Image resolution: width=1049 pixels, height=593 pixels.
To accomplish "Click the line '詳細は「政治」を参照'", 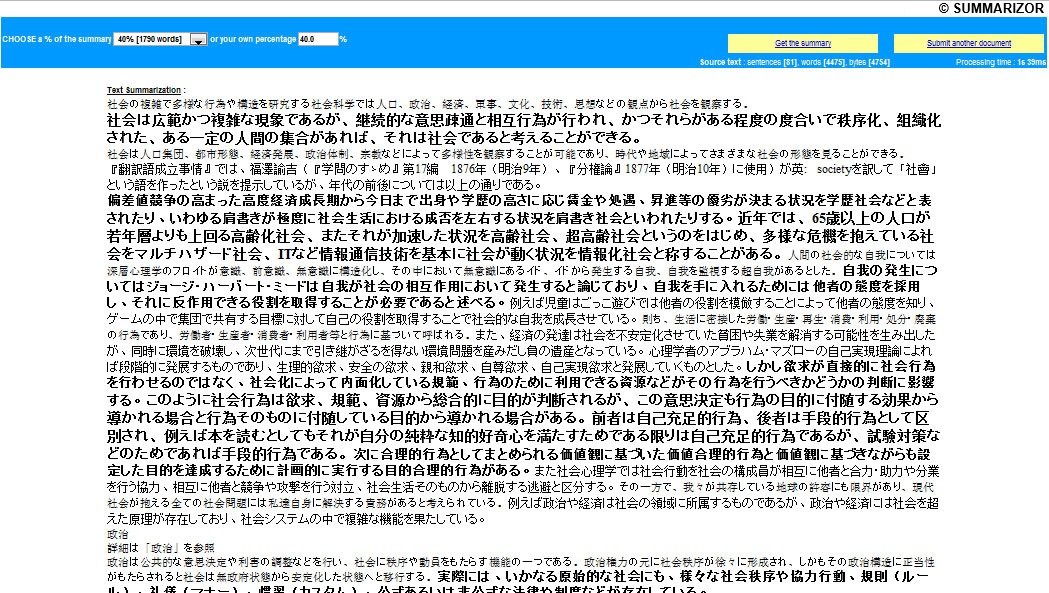I will (161, 547).
